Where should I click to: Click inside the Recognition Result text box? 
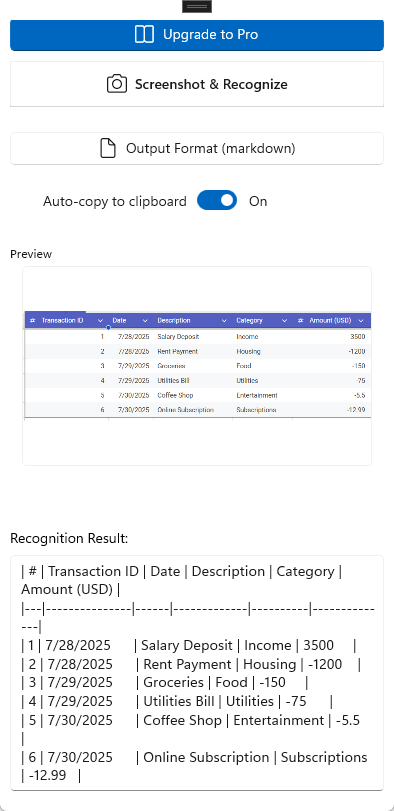pos(197,673)
